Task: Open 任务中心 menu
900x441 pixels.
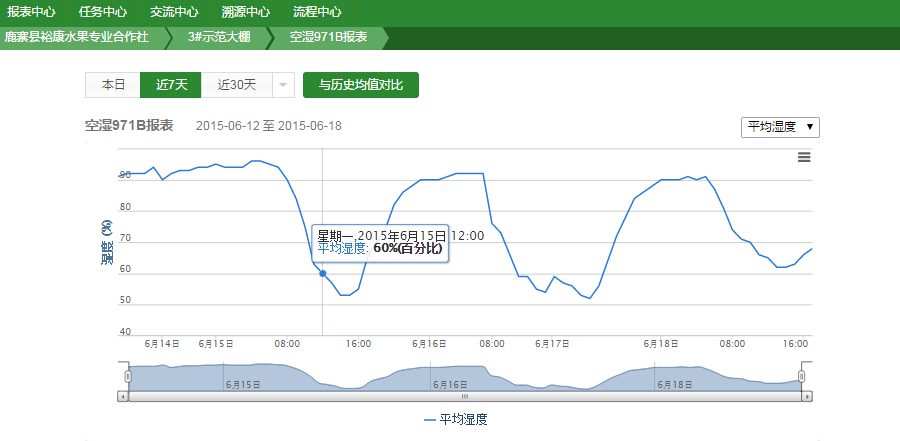Action: (x=102, y=13)
